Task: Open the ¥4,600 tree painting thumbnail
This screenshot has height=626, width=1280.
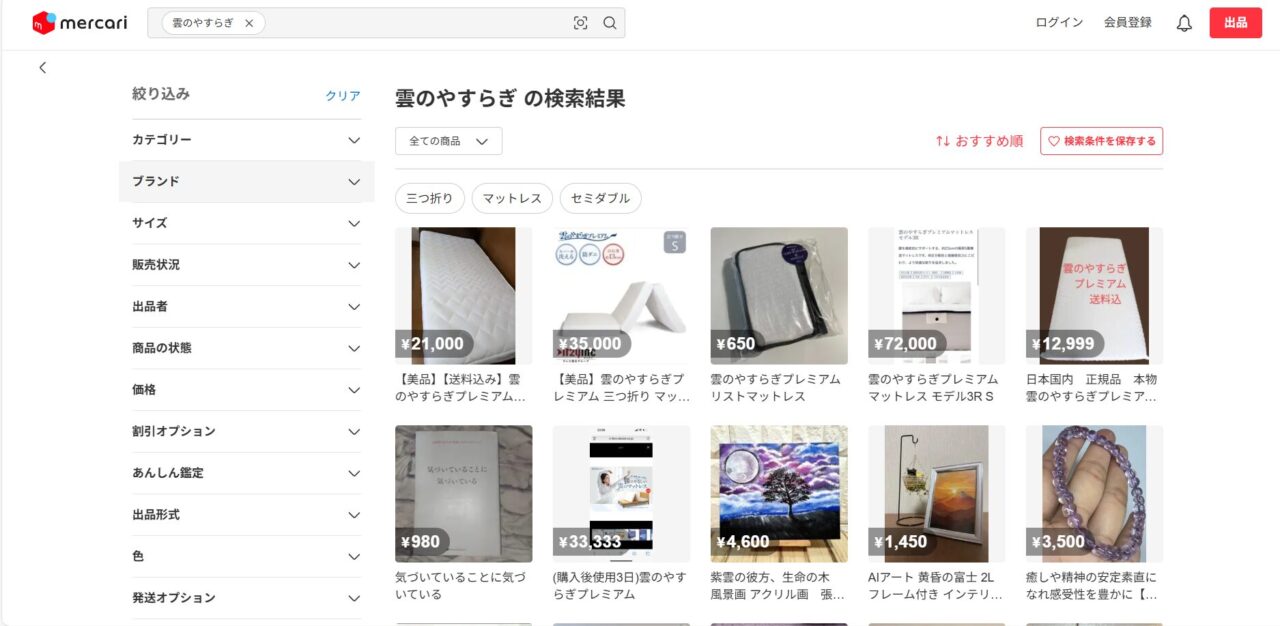Action: coord(779,494)
